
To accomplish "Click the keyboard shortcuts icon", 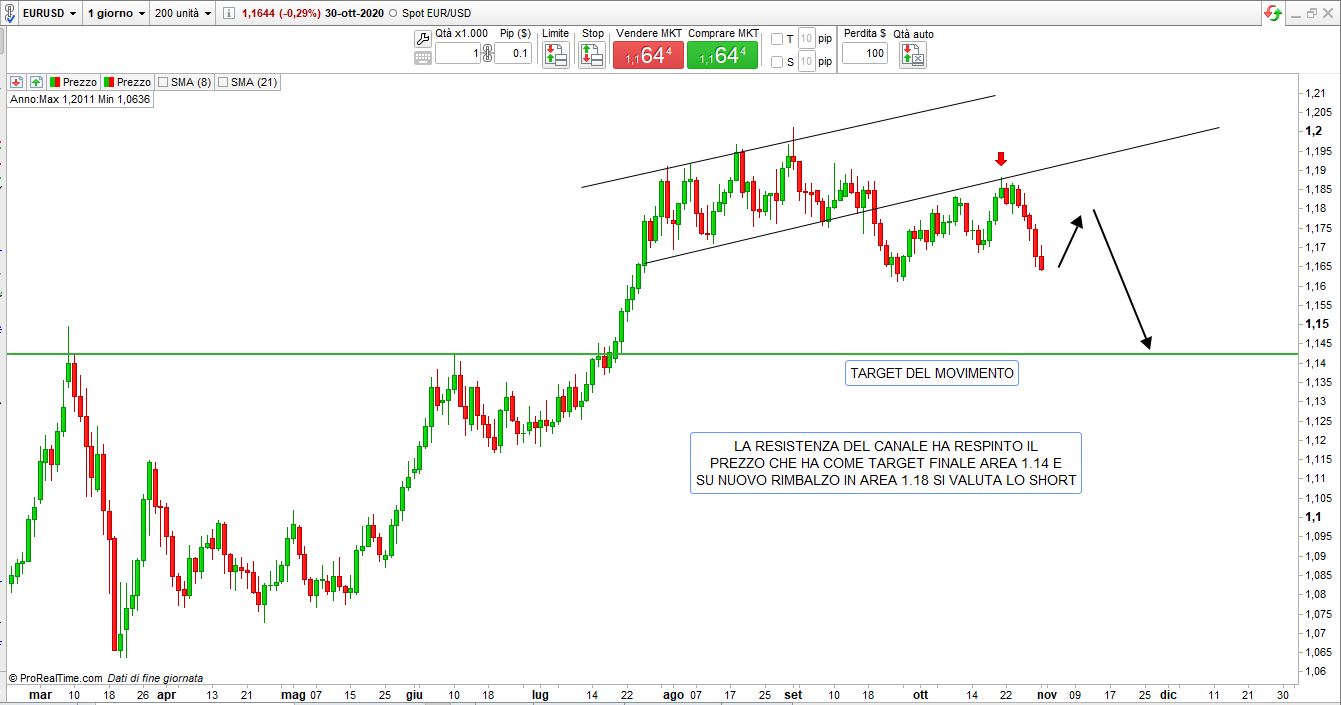I will point(422,57).
